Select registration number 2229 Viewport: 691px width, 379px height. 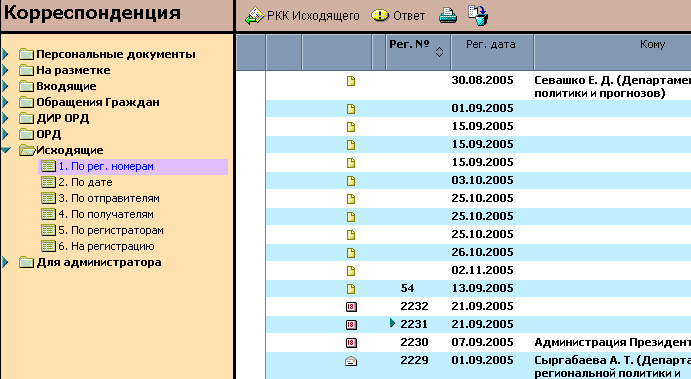coord(414,360)
